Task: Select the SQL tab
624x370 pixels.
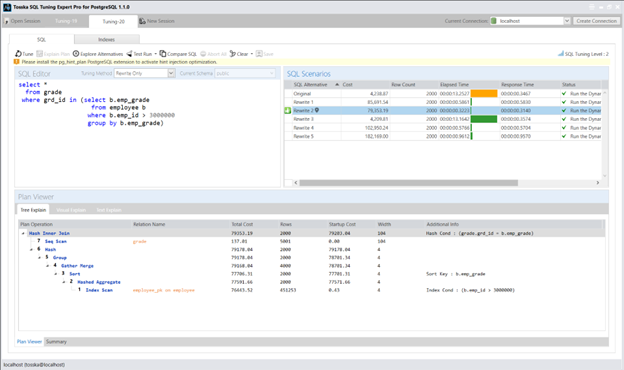Action: click(42, 39)
